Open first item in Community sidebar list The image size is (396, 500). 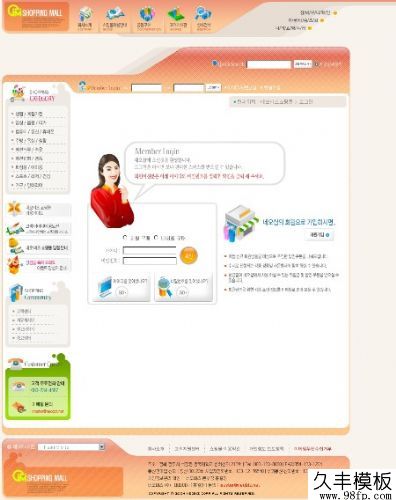(x=24, y=311)
